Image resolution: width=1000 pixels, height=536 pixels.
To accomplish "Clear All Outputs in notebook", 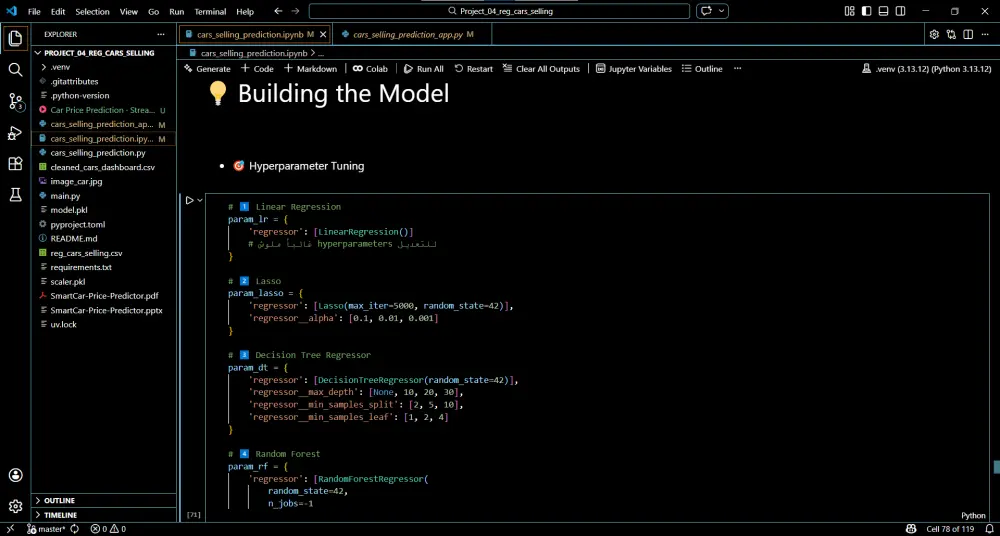I will pyautogui.click(x=541, y=69).
